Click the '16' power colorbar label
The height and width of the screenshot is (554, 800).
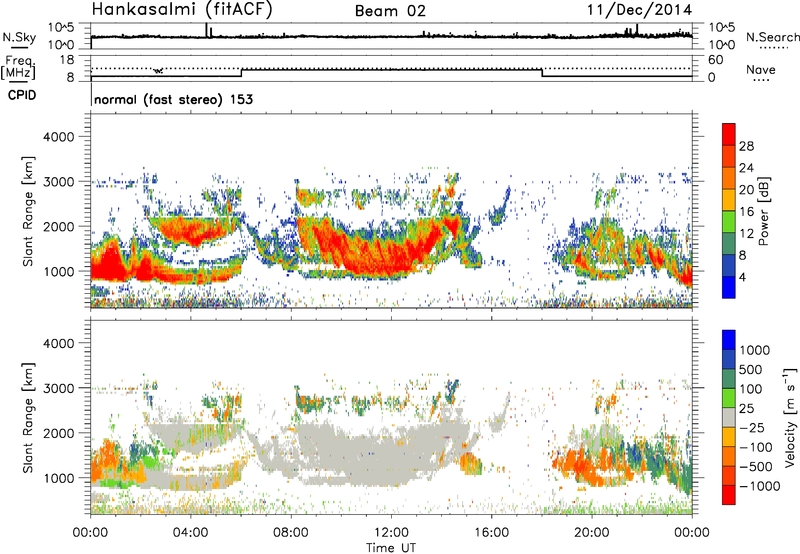746,212
